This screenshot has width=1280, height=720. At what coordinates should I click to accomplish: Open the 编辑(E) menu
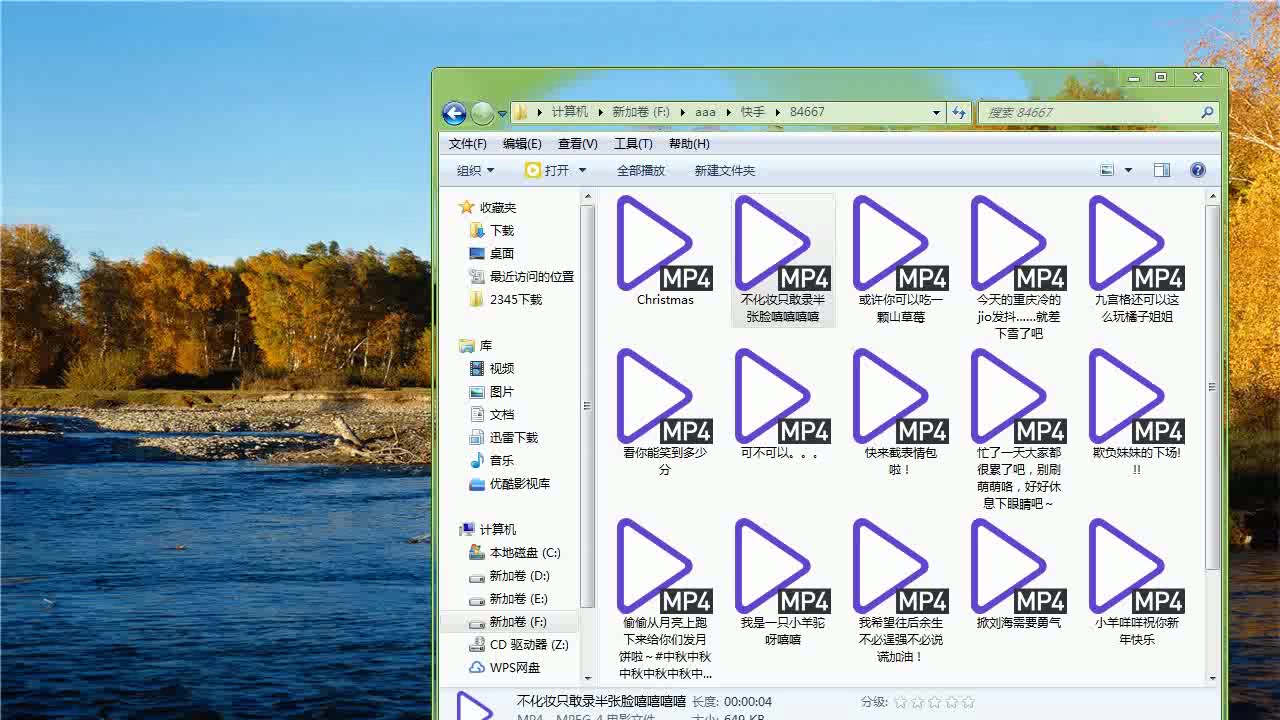coord(522,143)
